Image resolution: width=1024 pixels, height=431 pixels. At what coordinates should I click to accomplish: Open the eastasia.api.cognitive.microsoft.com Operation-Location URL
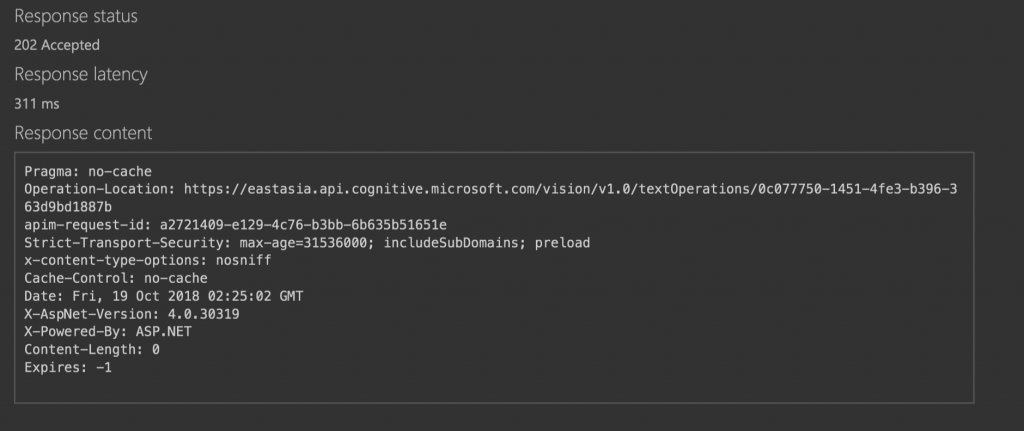click(x=570, y=189)
